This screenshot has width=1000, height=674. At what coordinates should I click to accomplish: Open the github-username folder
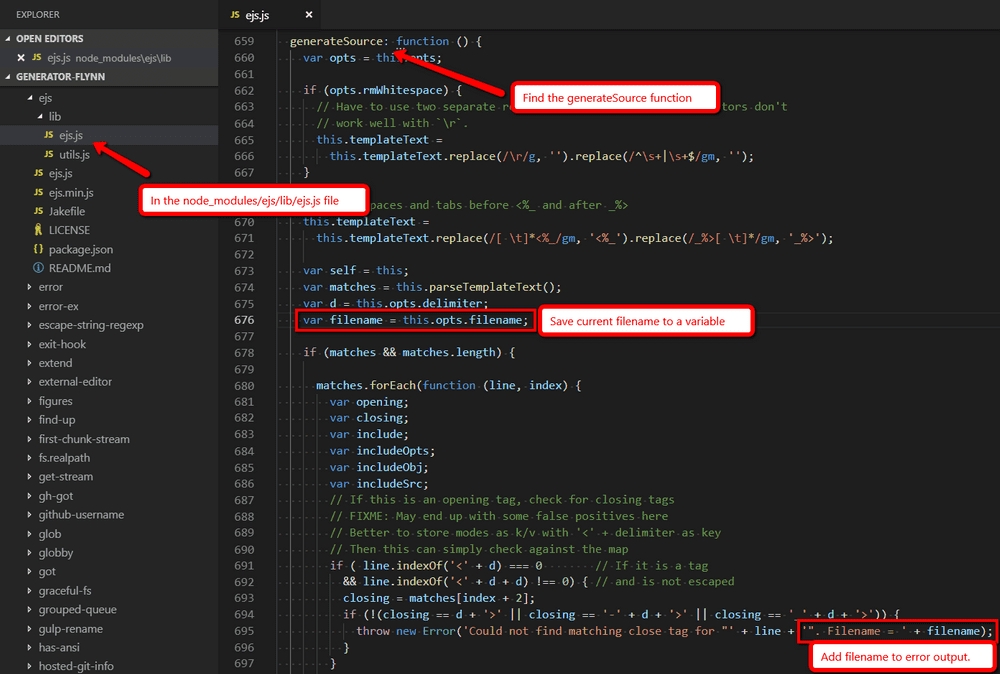click(81, 515)
